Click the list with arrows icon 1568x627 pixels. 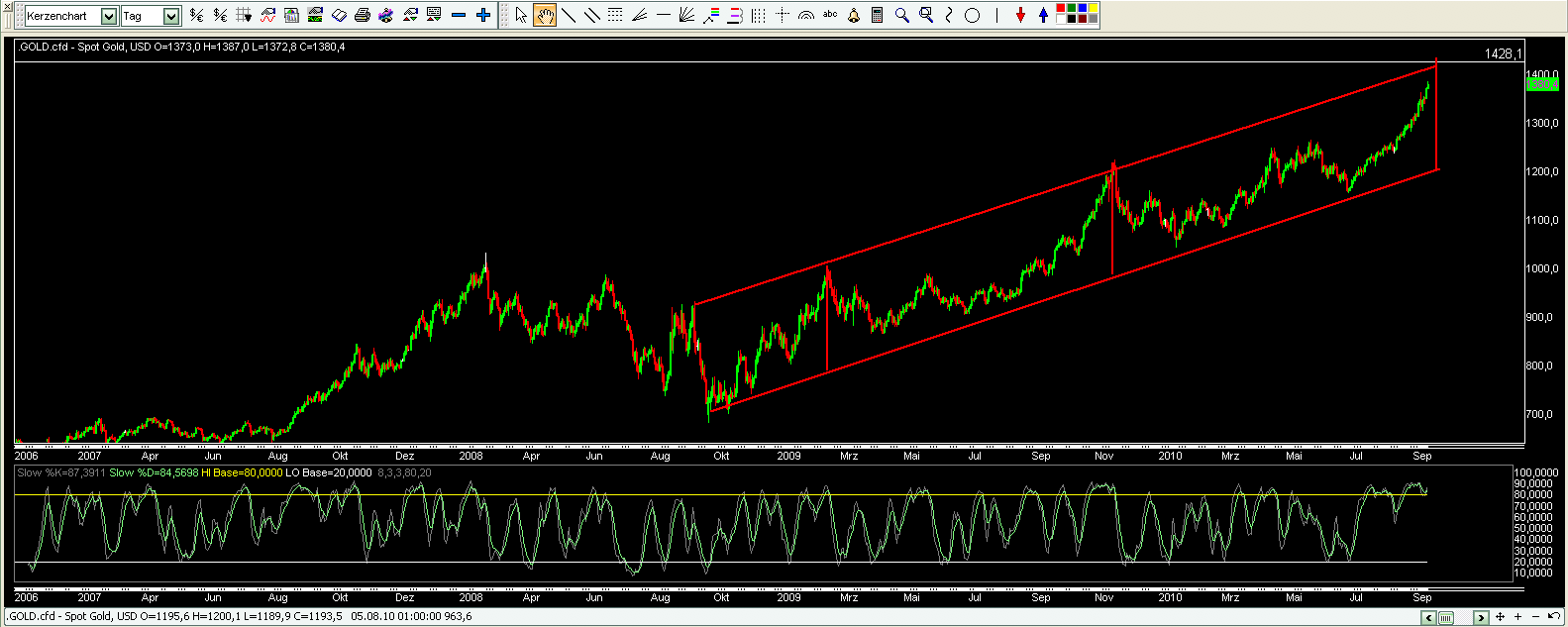[434, 15]
